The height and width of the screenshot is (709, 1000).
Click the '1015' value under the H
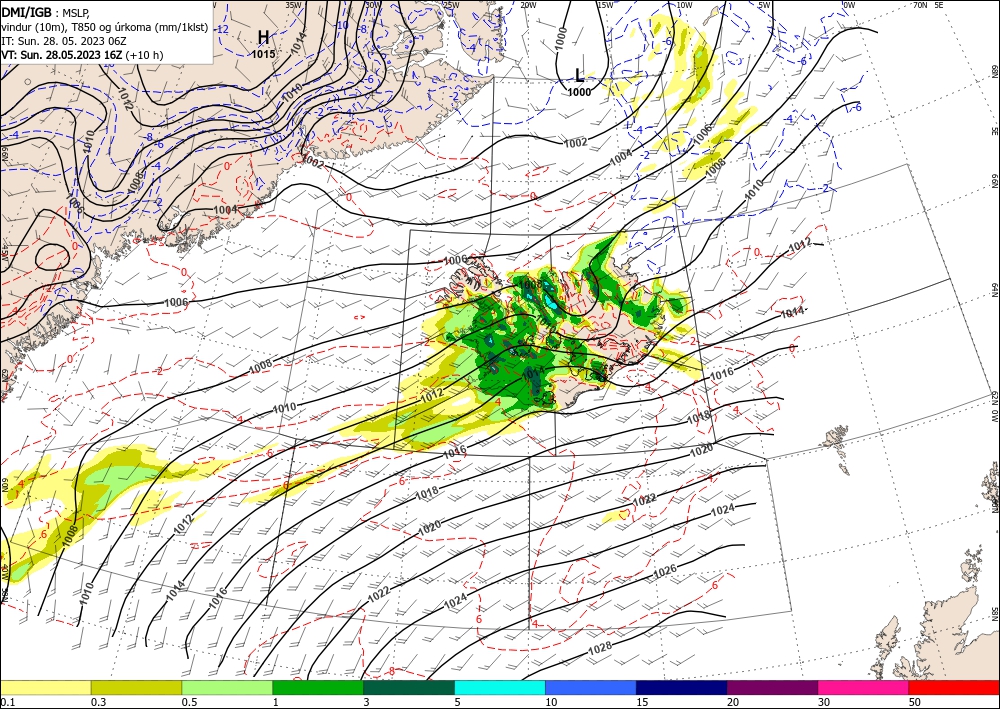pos(263,54)
